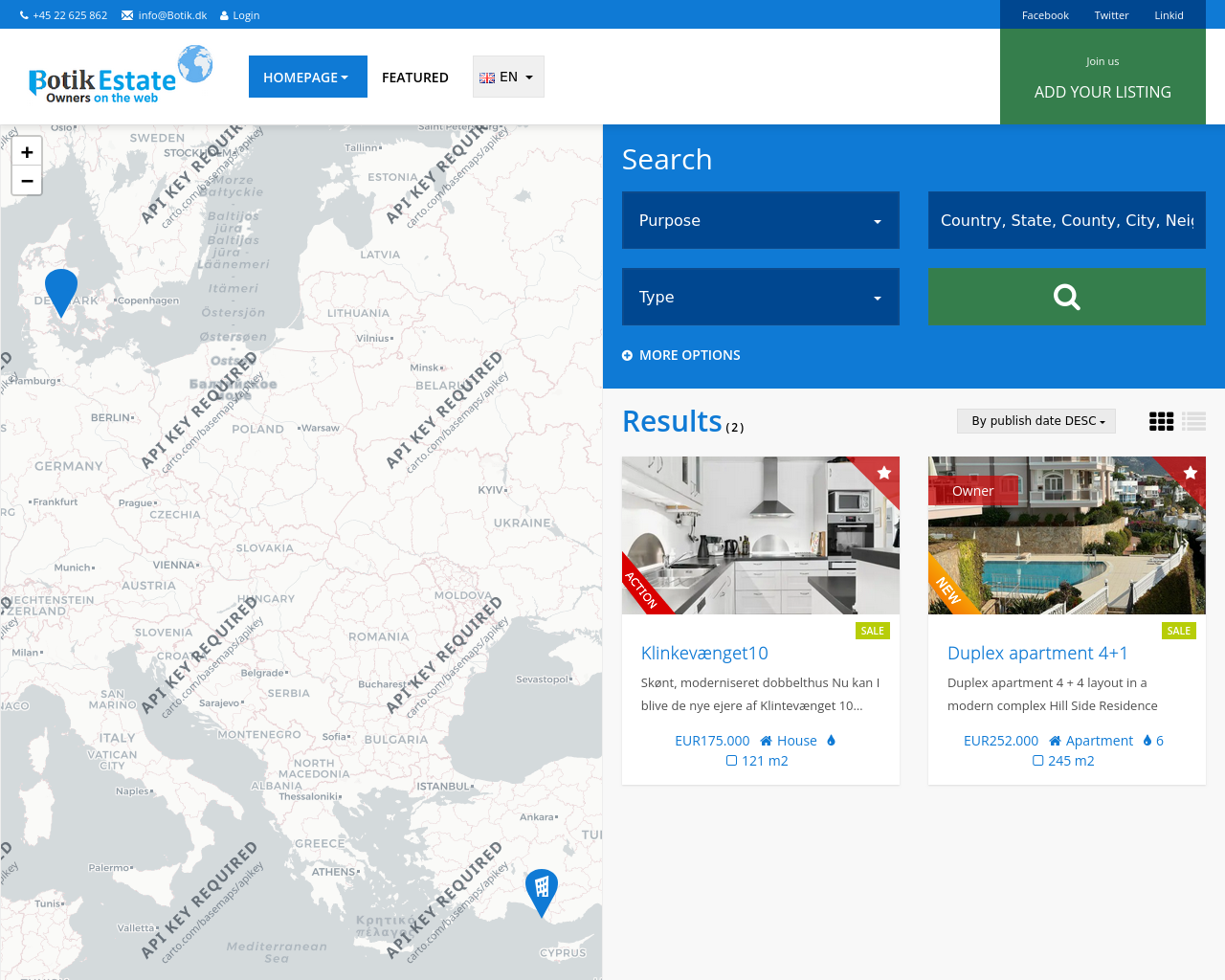The width and height of the screenshot is (1225, 980).
Task: Open the Duplex apartment 4+1 title
Action: tap(1037, 653)
